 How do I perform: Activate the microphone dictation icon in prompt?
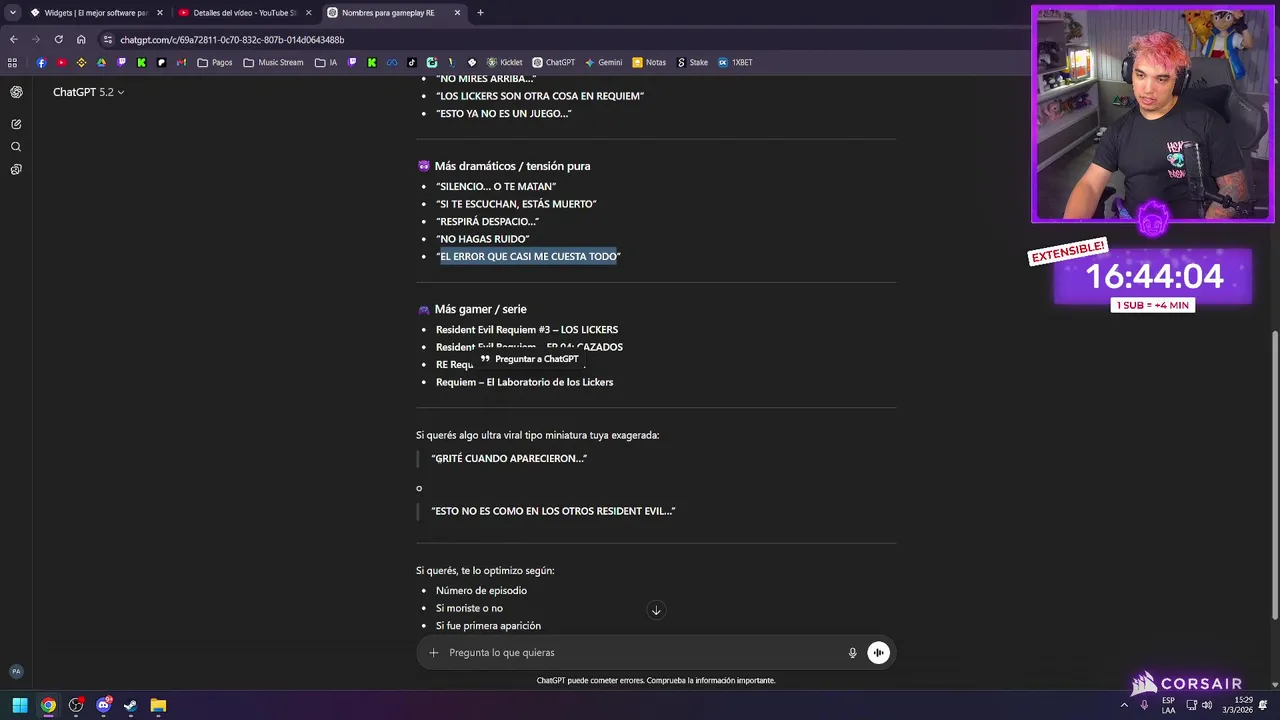click(x=852, y=653)
